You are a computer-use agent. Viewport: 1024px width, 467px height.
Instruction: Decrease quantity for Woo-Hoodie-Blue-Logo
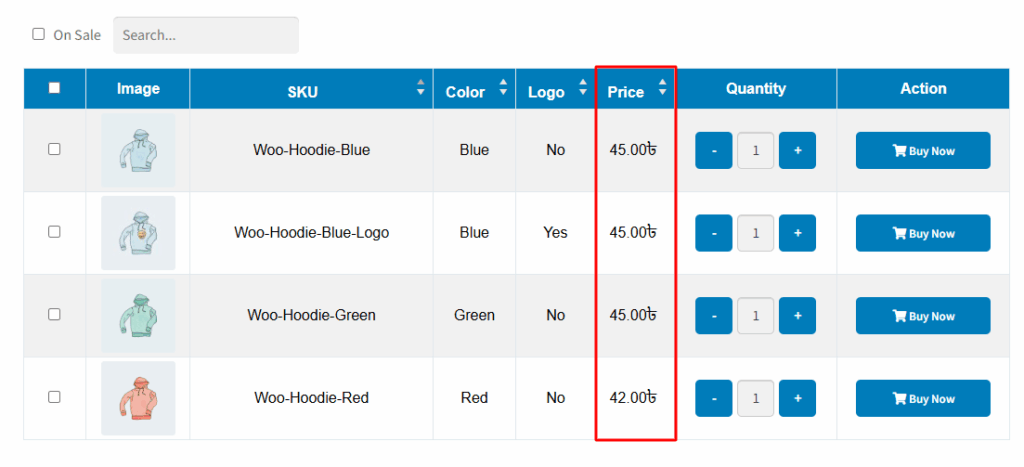714,233
